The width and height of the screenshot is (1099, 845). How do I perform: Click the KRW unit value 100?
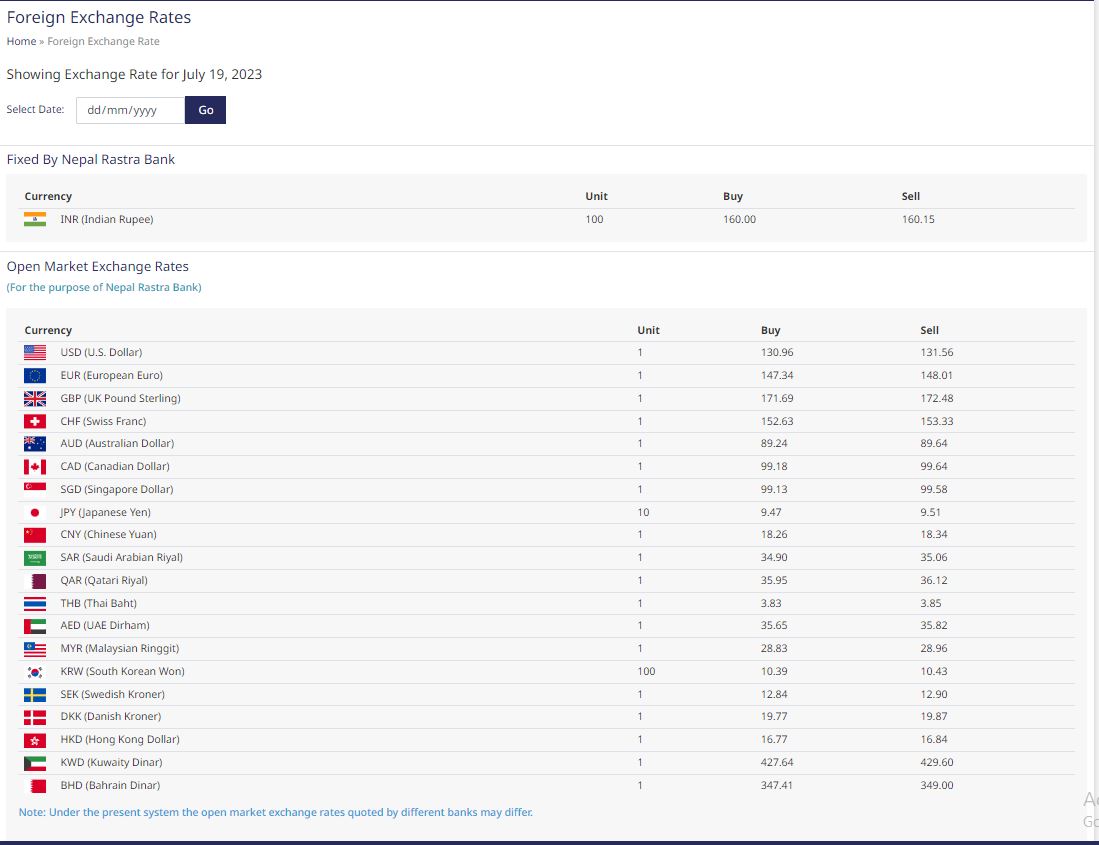click(646, 672)
